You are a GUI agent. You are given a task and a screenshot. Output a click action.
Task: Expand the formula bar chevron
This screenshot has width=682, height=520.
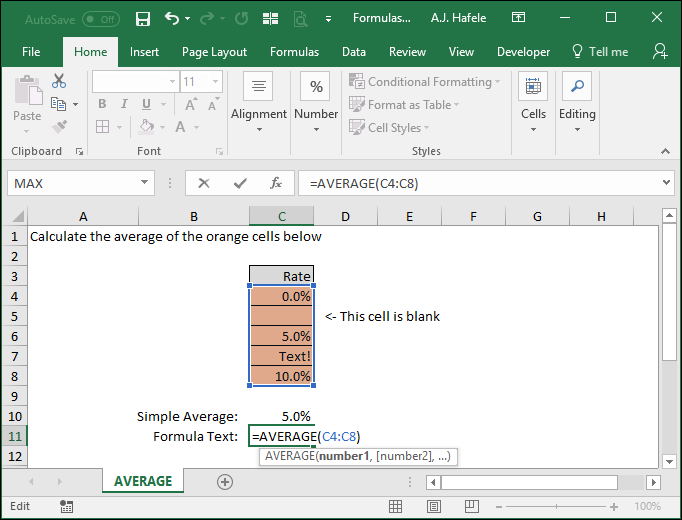coord(666,183)
